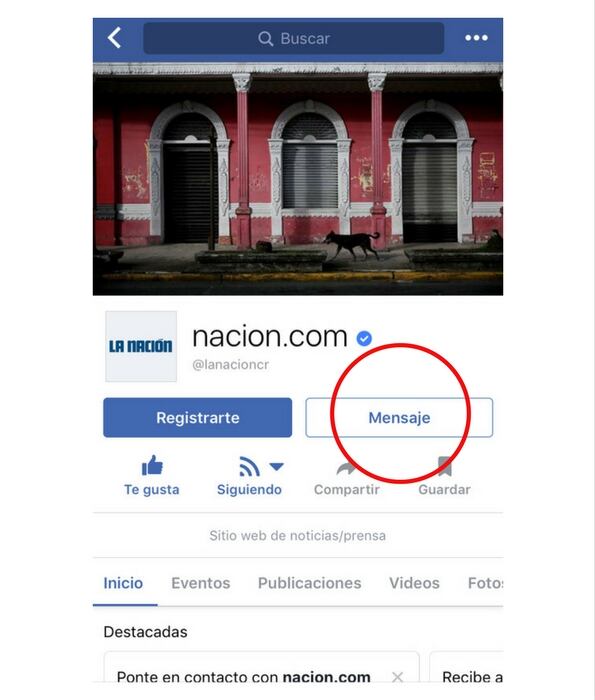Tap the back arrow in header

click(115, 38)
